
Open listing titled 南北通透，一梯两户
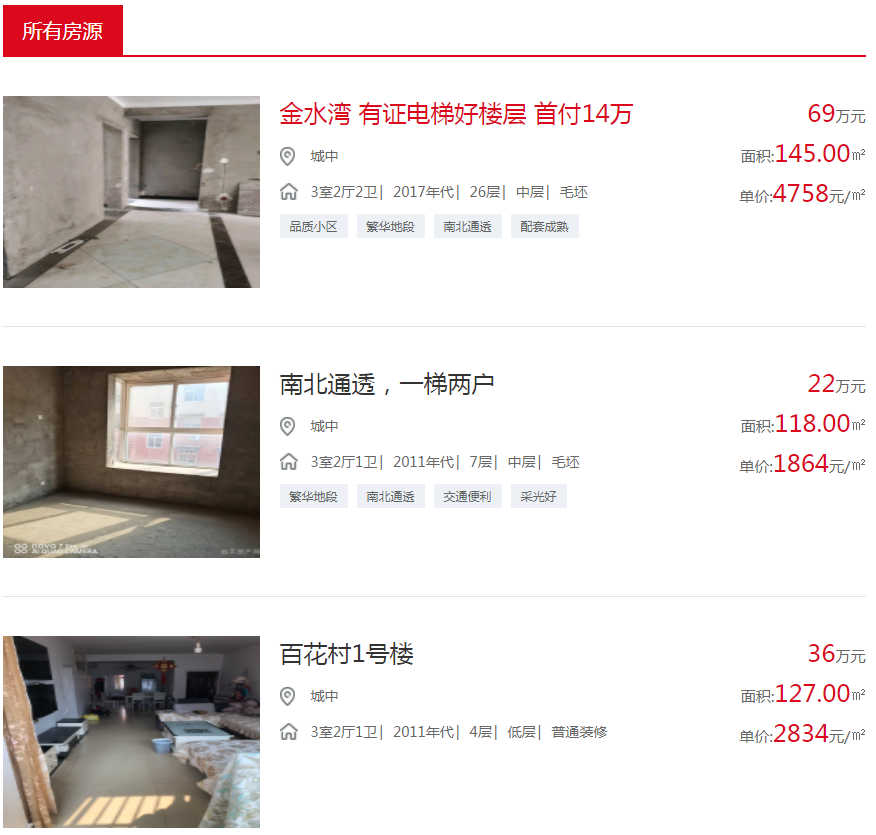(387, 384)
